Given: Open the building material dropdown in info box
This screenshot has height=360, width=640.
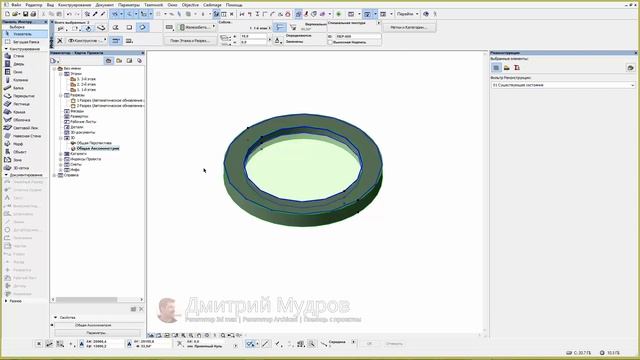Looking at the screenshot, I should pos(197,27).
